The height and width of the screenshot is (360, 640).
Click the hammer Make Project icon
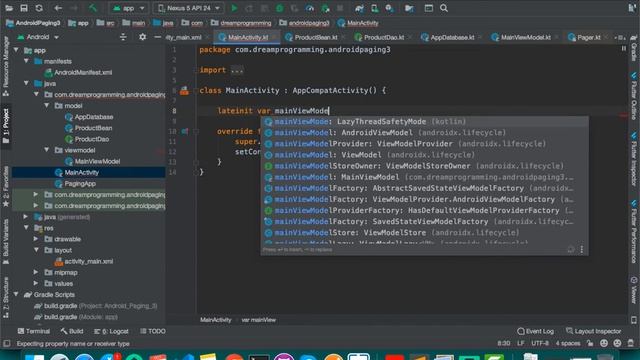tap(93, 8)
